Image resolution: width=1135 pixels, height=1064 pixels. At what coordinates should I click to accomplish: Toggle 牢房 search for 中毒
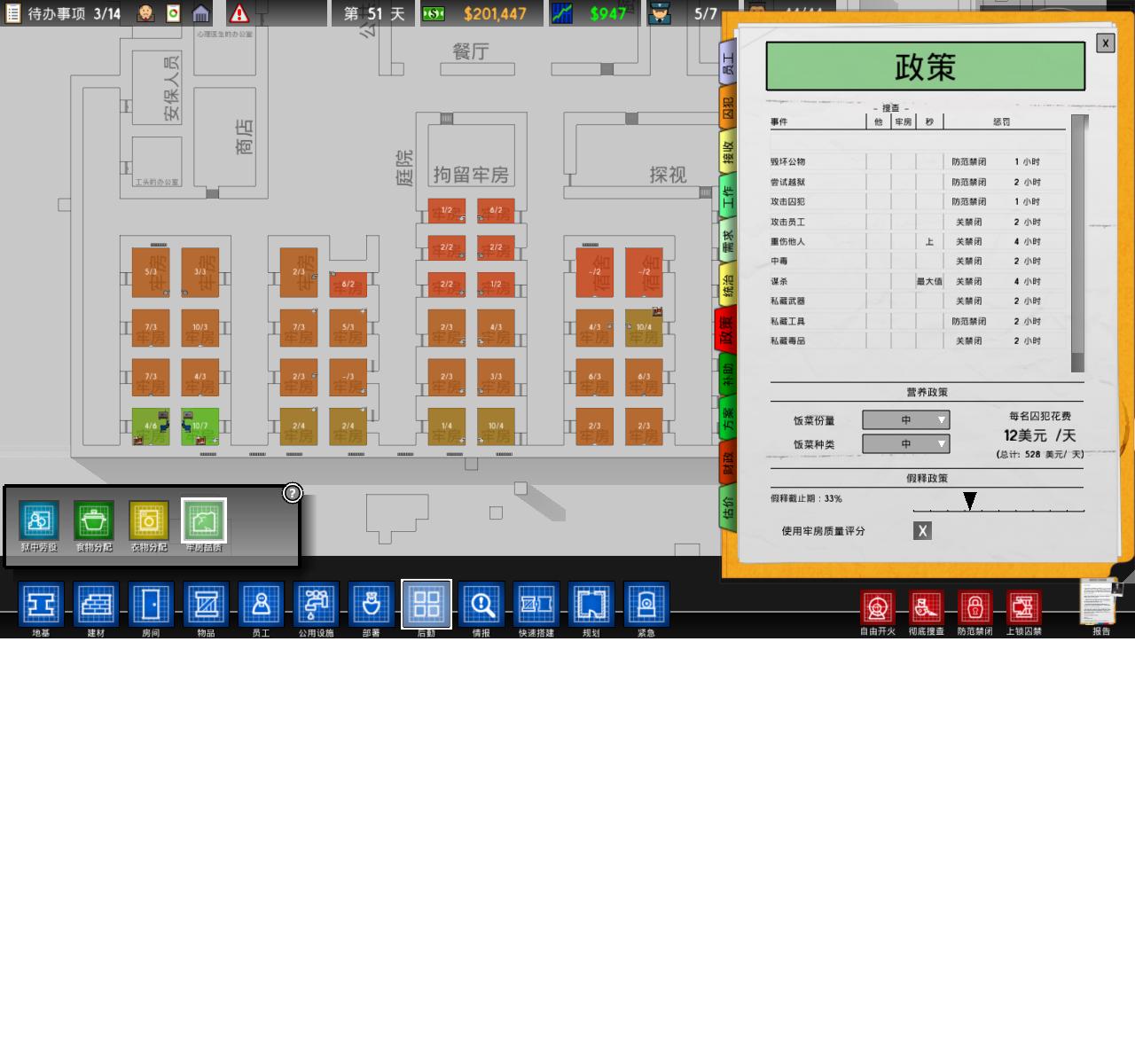(x=904, y=261)
